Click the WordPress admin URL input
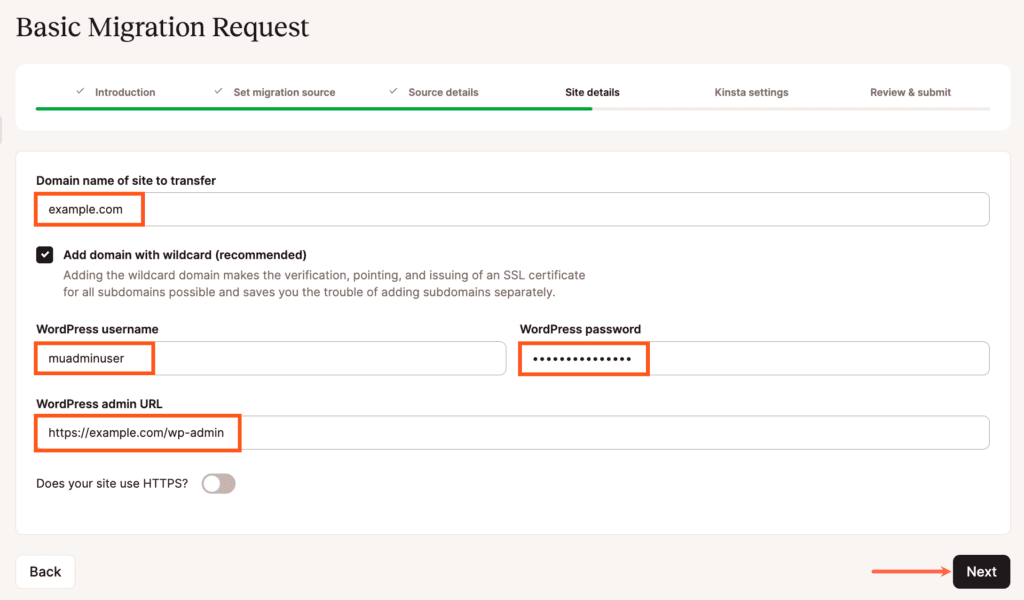The height and width of the screenshot is (600, 1024). pyautogui.click(x=512, y=433)
